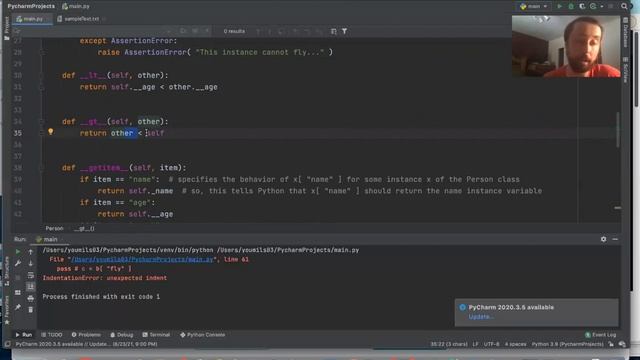Click the Project tool window sidebar button
Image resolution: width=640 pixels, height=360 pixels.
point(6,29)
